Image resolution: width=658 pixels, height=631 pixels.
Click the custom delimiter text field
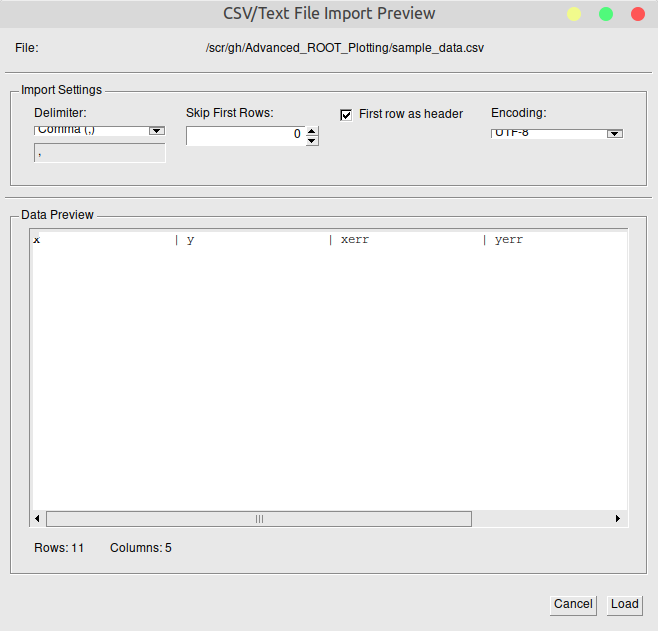[x=100, y=153]
